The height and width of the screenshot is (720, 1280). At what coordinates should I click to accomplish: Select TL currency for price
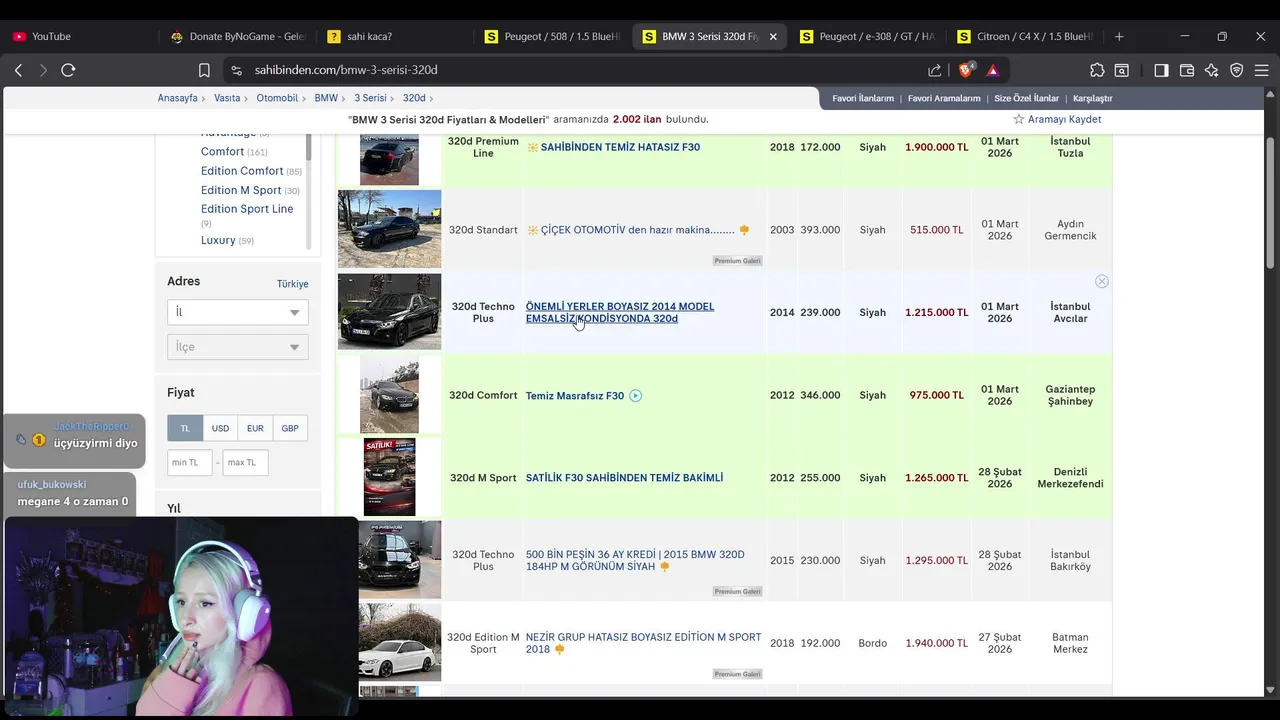coord(185,428)
